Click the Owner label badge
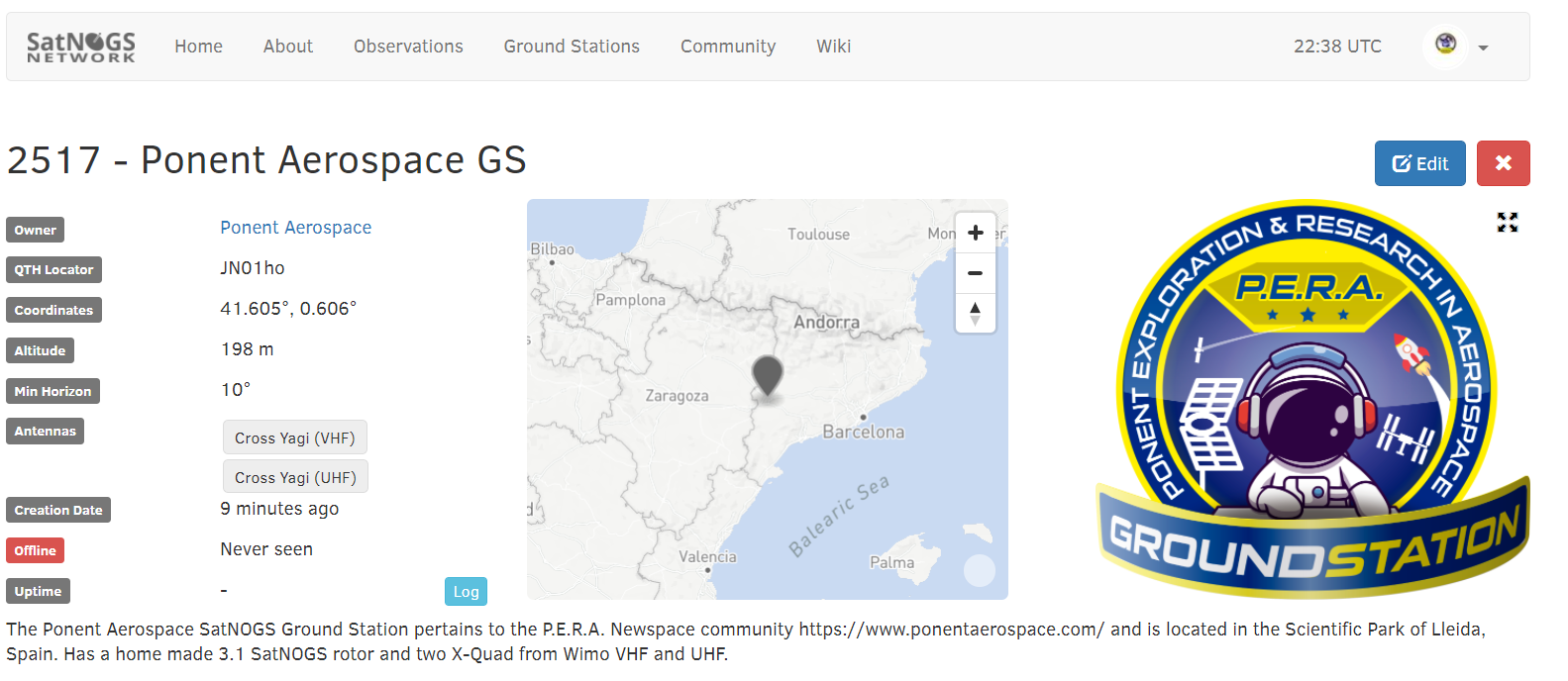 [x=36, y=230]
